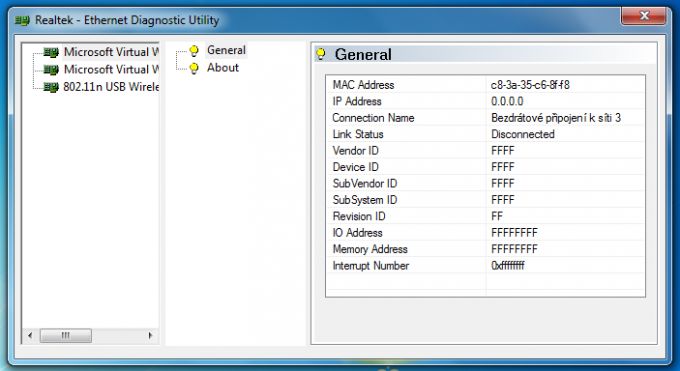Click the window title Realtek - Ethernet Diagnostic Utility
This screenshot has width=680, height=371.
tap(127, 20)
